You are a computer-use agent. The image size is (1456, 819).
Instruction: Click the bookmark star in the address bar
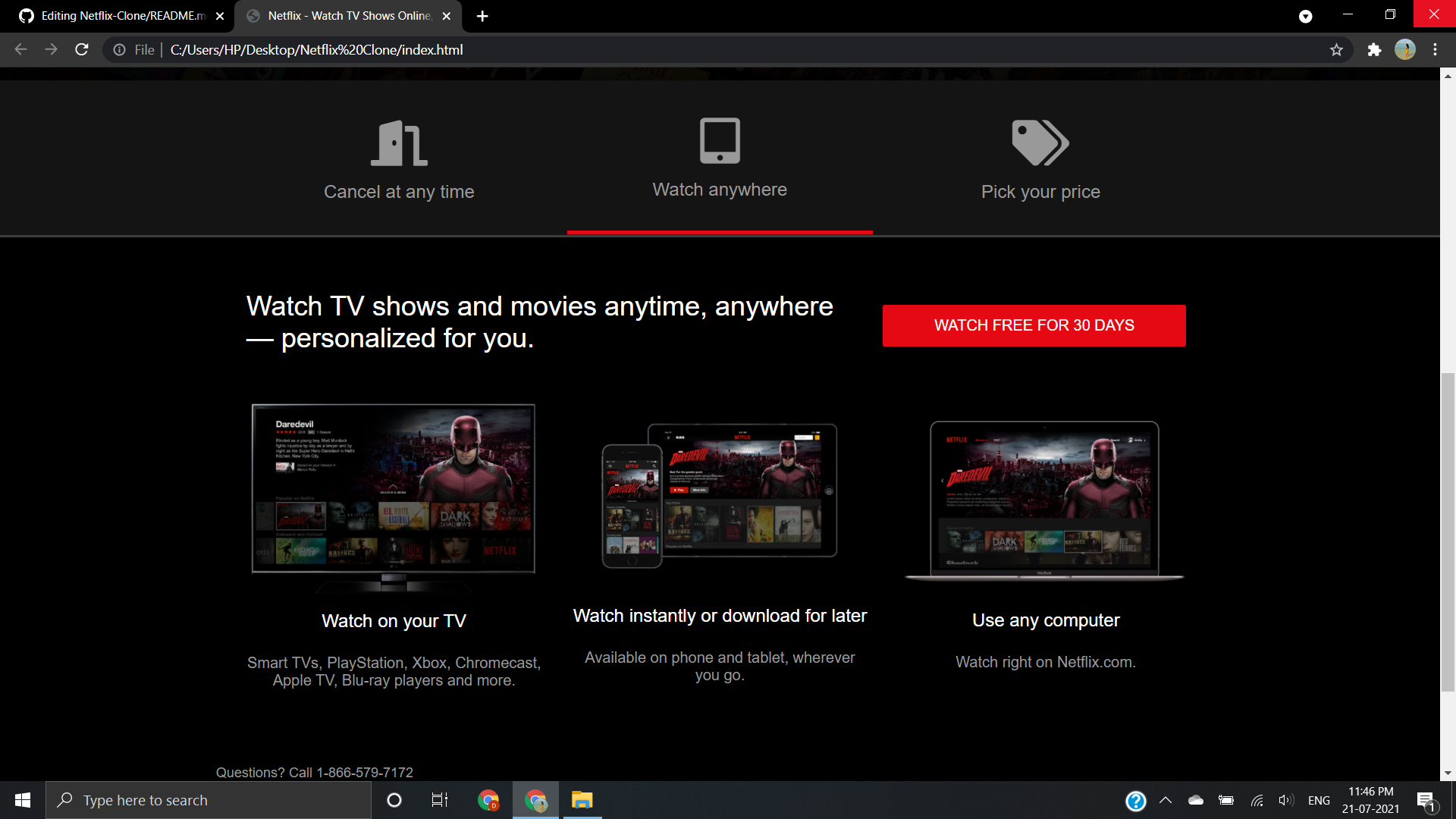tap(1337, 50)
